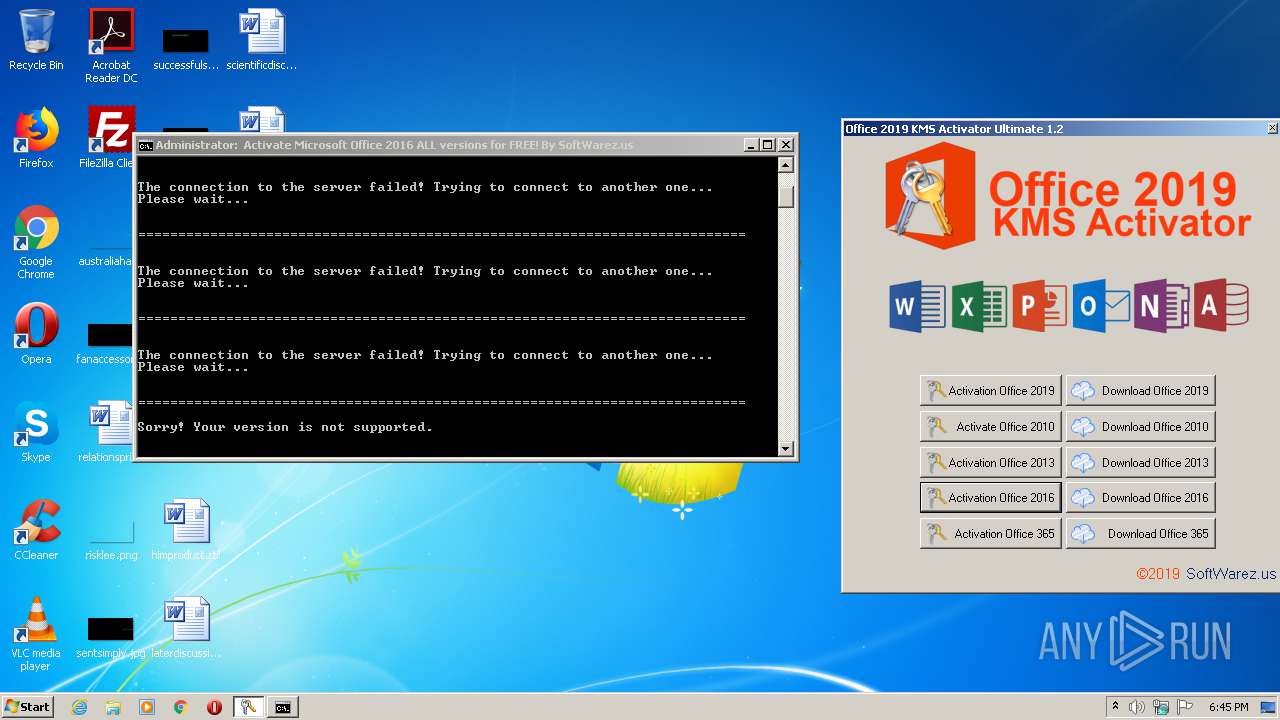Click the 6:45 PM clock
Screen dimensions: 1280x720
(x=1229, y=707)
